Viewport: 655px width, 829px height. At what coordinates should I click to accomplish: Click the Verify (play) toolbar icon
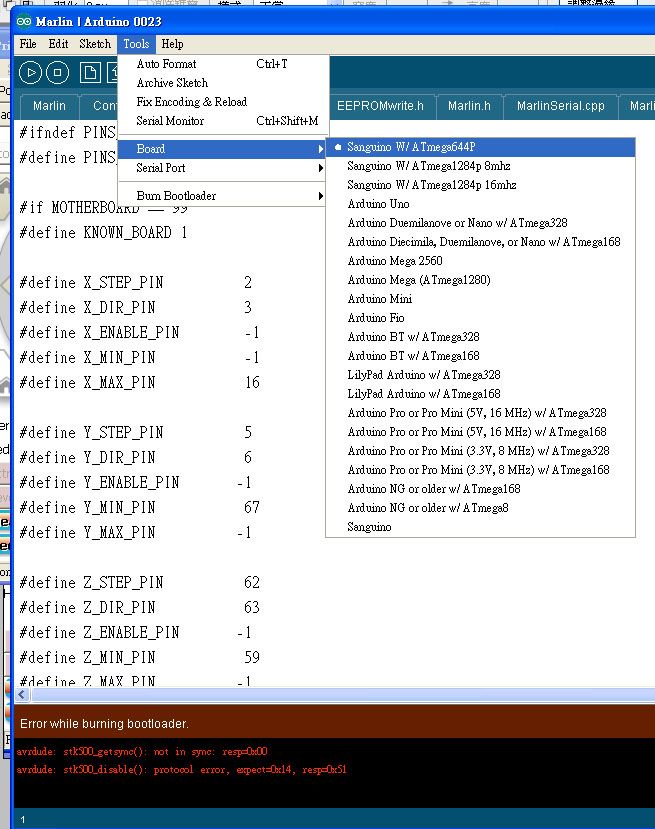(31, 72)
